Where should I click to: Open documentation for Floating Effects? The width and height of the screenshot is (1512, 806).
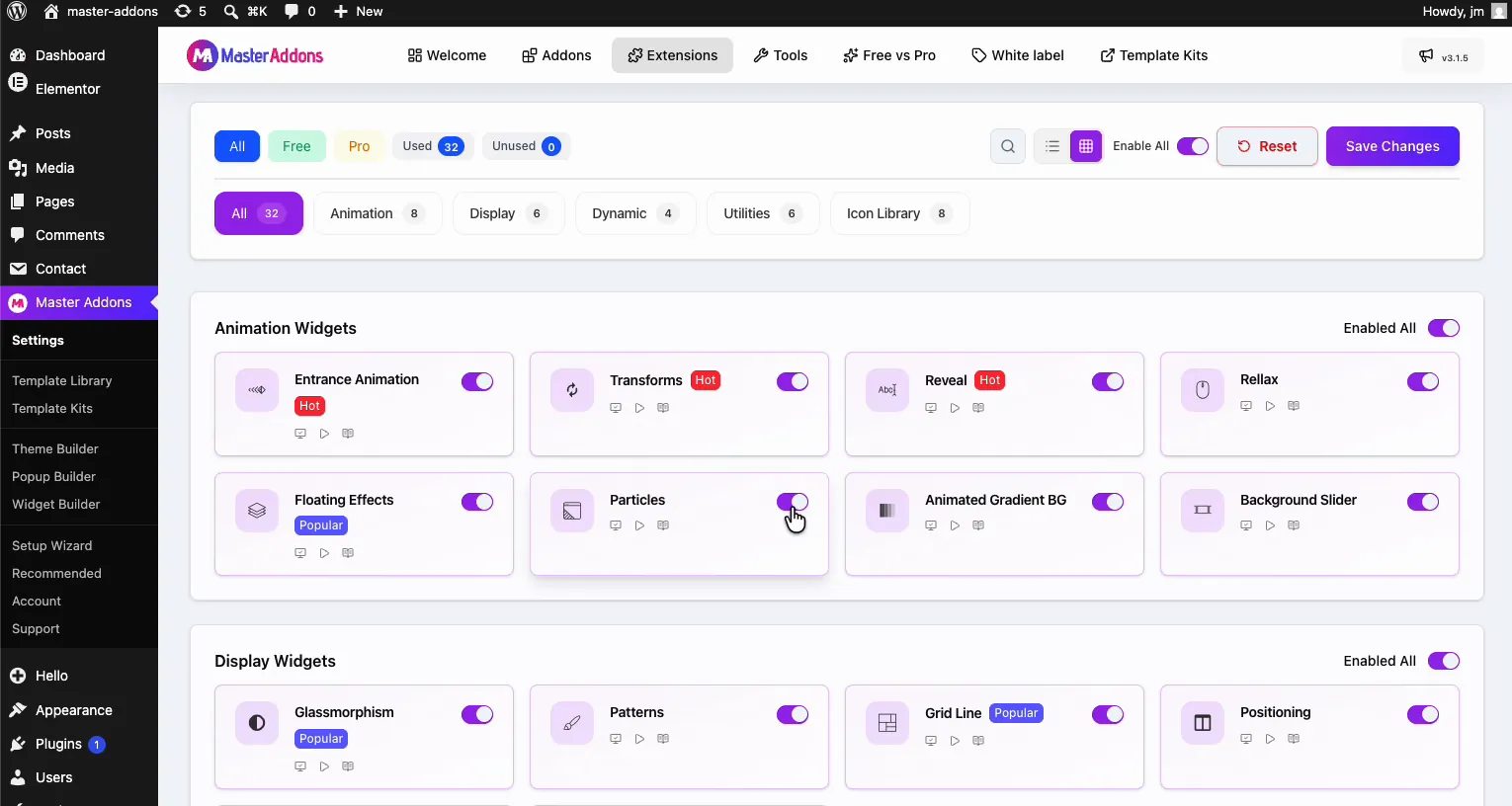point(348,553)
